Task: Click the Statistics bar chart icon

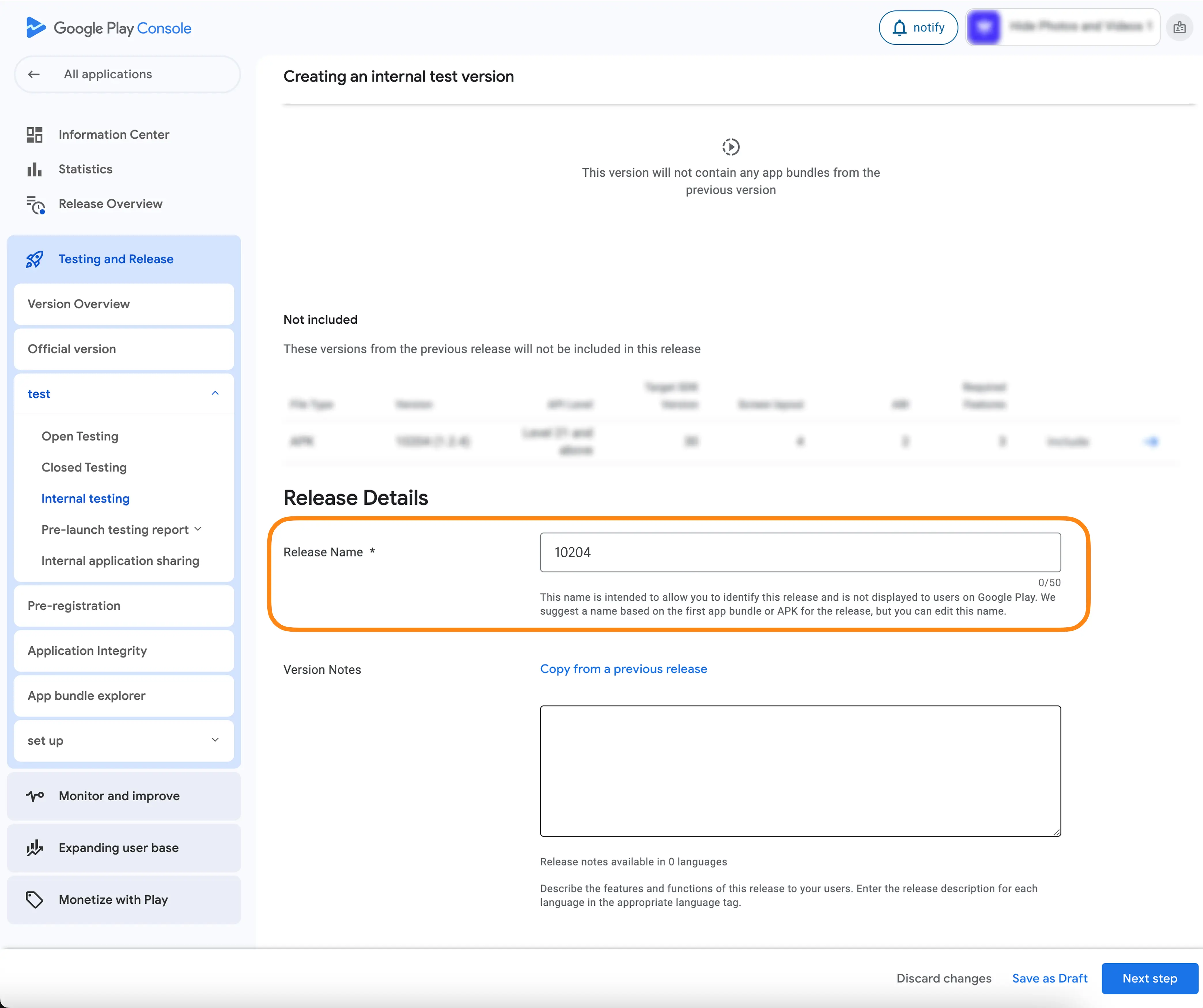Action: tap(34, 170)
